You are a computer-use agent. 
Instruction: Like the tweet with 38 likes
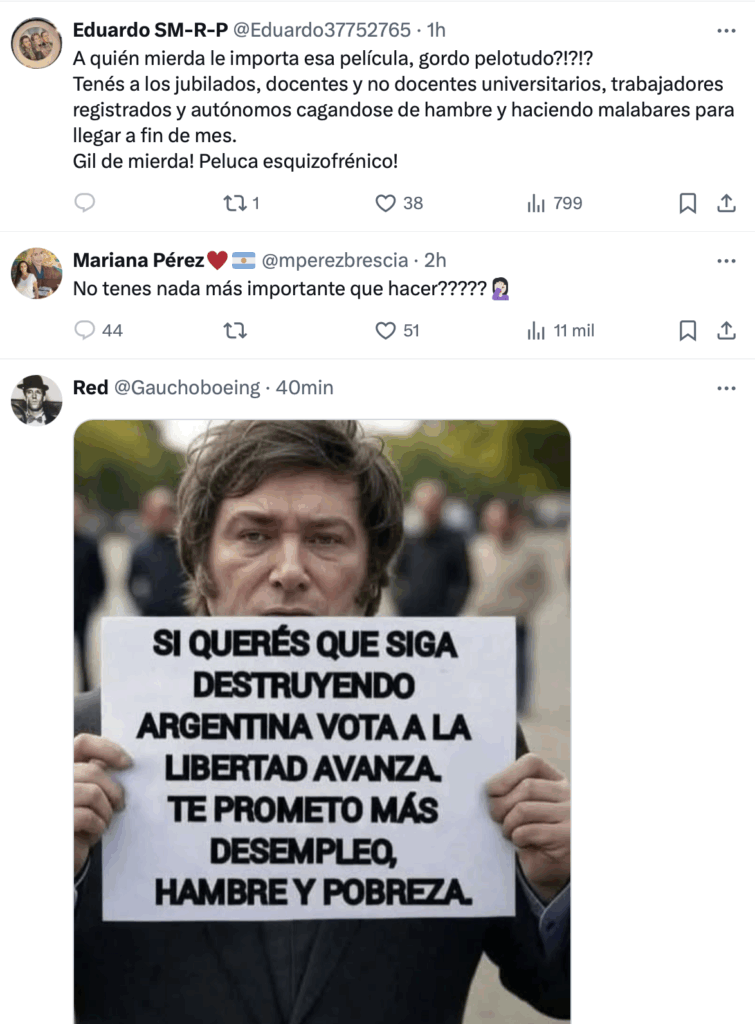click(x=399, y=203)
